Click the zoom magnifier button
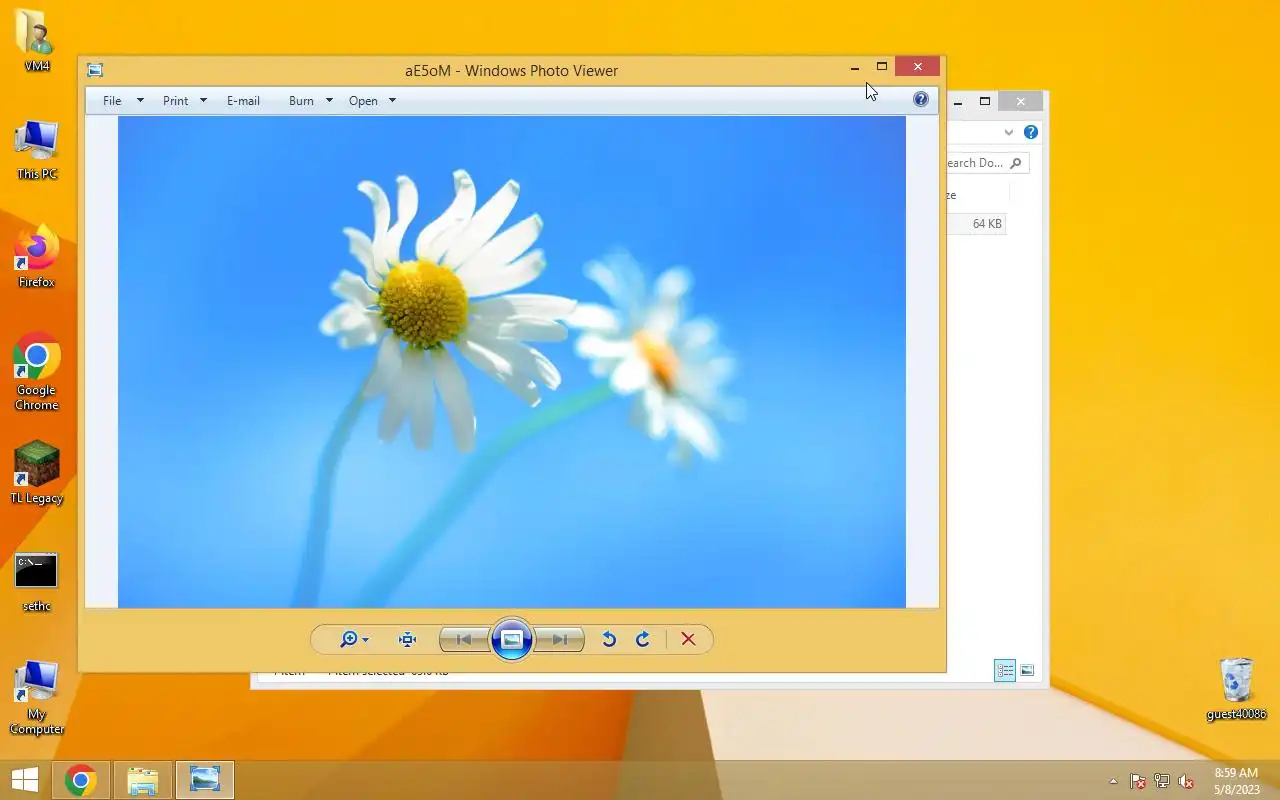 (x=348, y=640)
